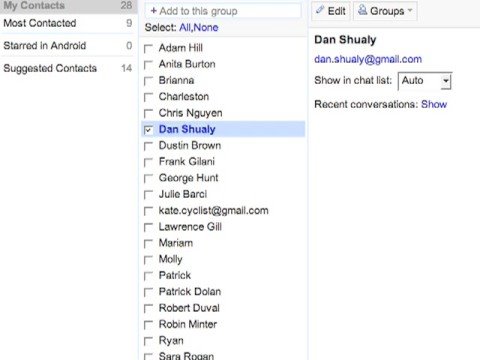Select contact name Patrick Dolan

(x=190, y=292)
